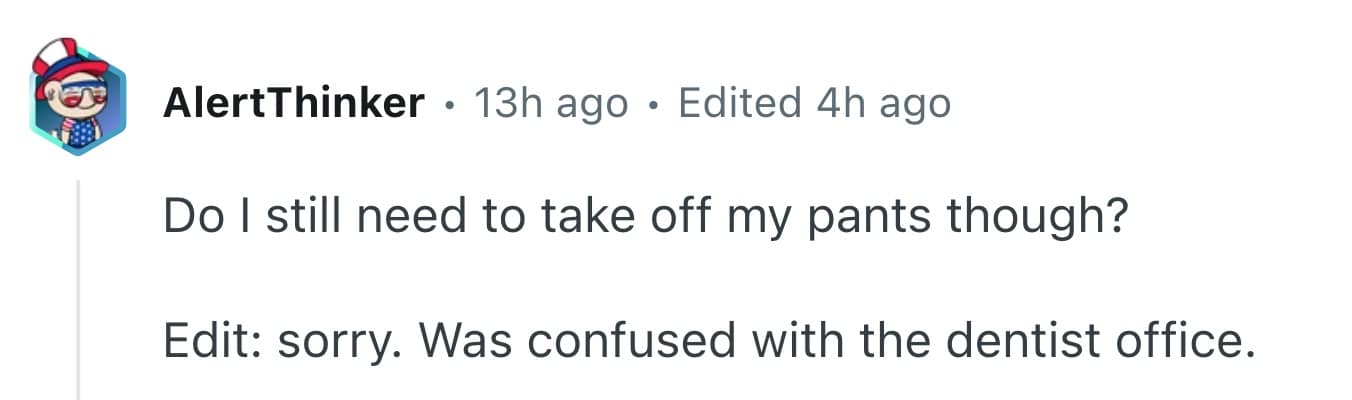1352x400 pixels.
Task: Click the "Edit: sorry." comment line
Action: [x=708, y=342]
